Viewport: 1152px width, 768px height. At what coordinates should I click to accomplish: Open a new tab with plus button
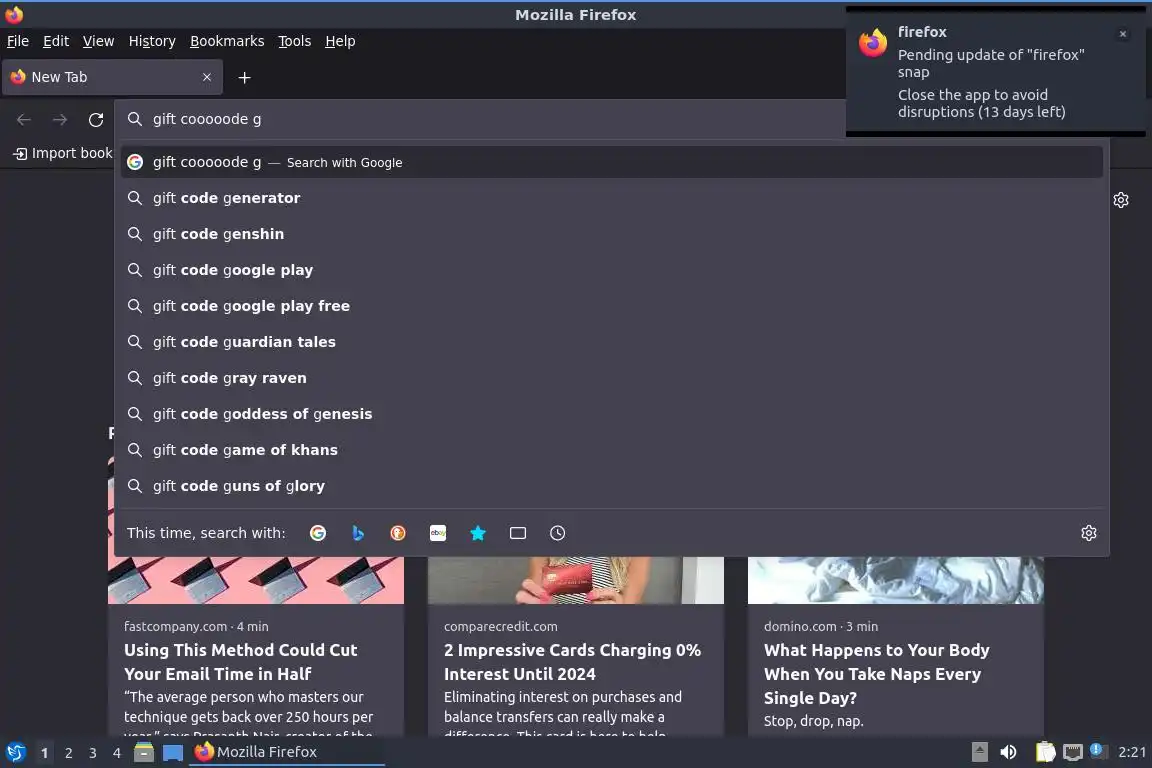click(245, 77)
